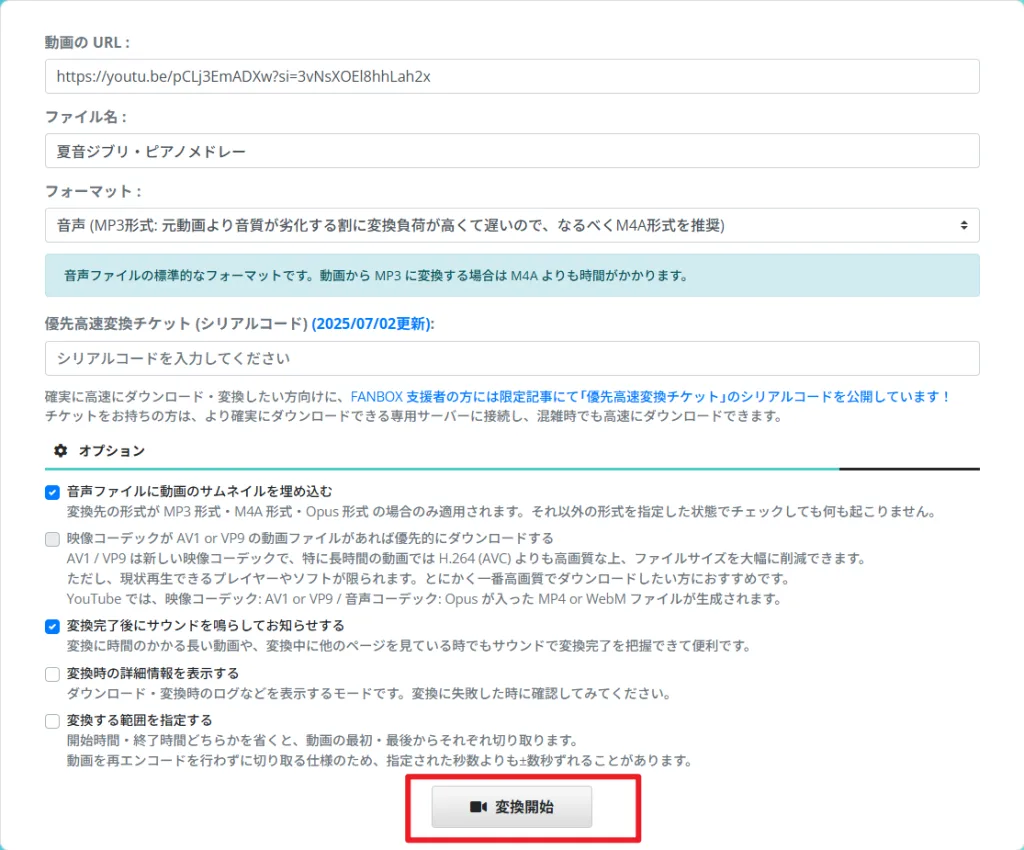Click label 音声ファイルに動画のサムネイルを埋め込む
This screenshot has width=1024, height=850.
[199, 491]
